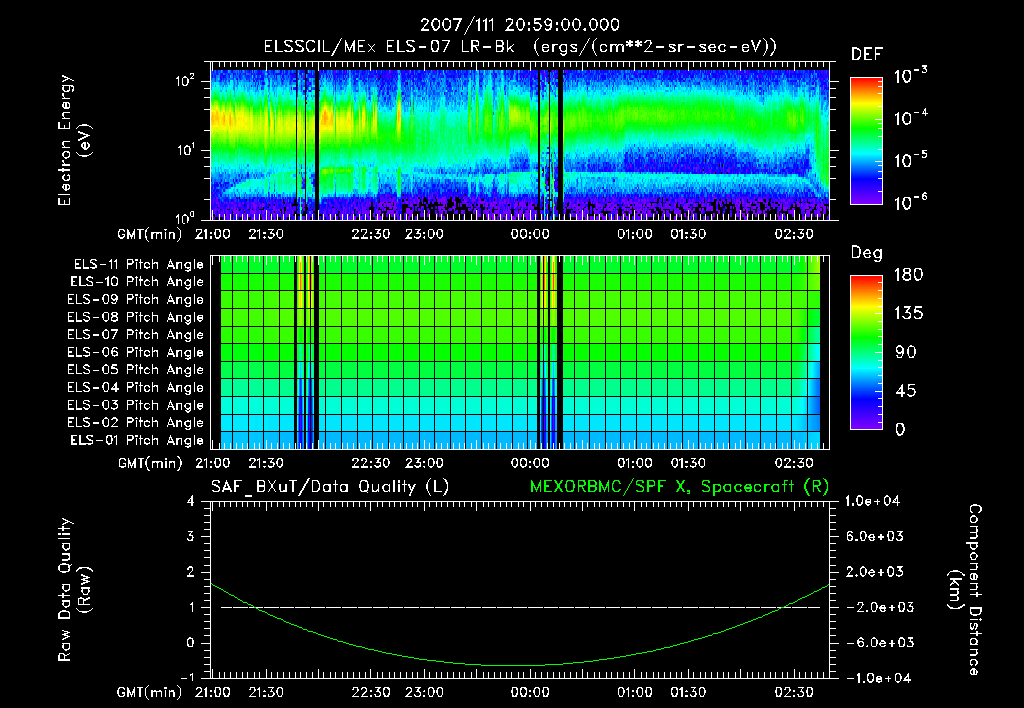Screen dimensions: 1024x708
Task: Click the 45 tick on Deg scale
Action: pos(906,391)
